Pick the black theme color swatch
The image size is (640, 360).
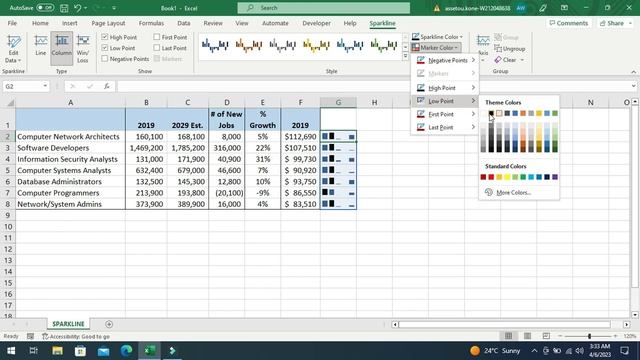[x=491, y=113]
